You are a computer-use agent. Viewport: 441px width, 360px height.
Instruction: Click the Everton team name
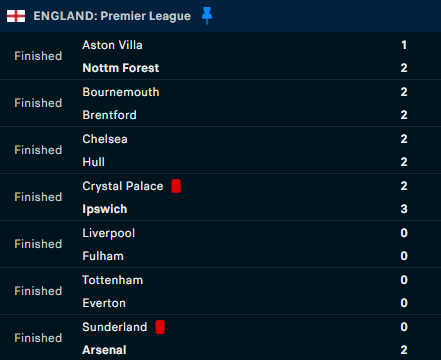click(104, 303)
